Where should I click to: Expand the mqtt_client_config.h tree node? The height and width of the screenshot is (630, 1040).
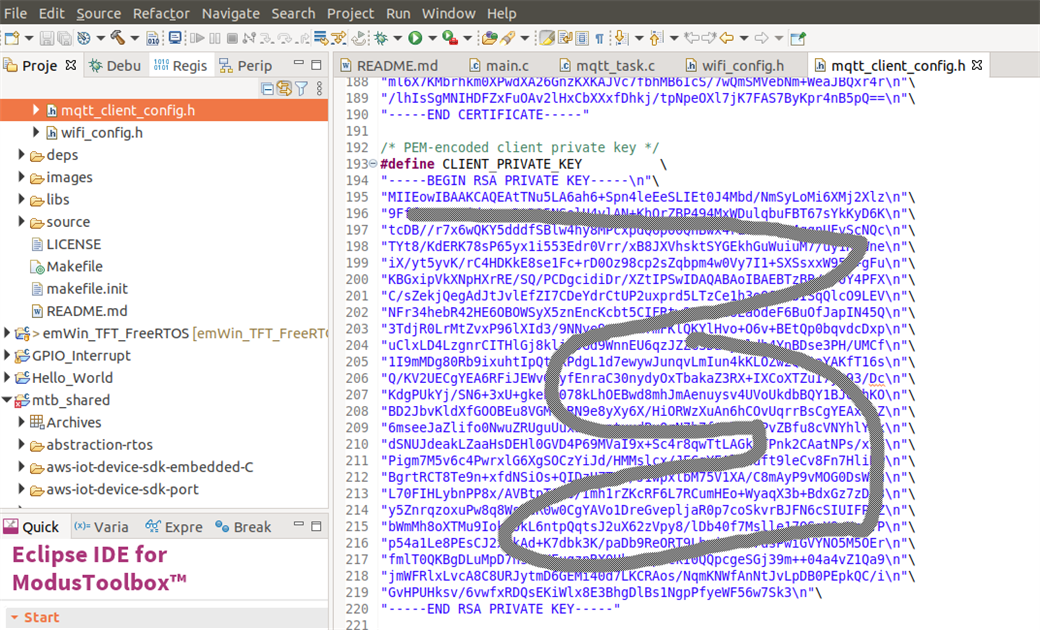click(x=36, y=110)
